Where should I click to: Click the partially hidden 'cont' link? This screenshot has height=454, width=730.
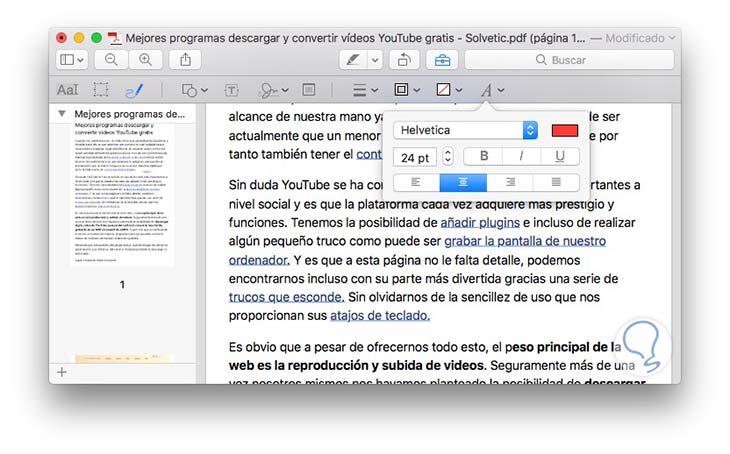369,155
